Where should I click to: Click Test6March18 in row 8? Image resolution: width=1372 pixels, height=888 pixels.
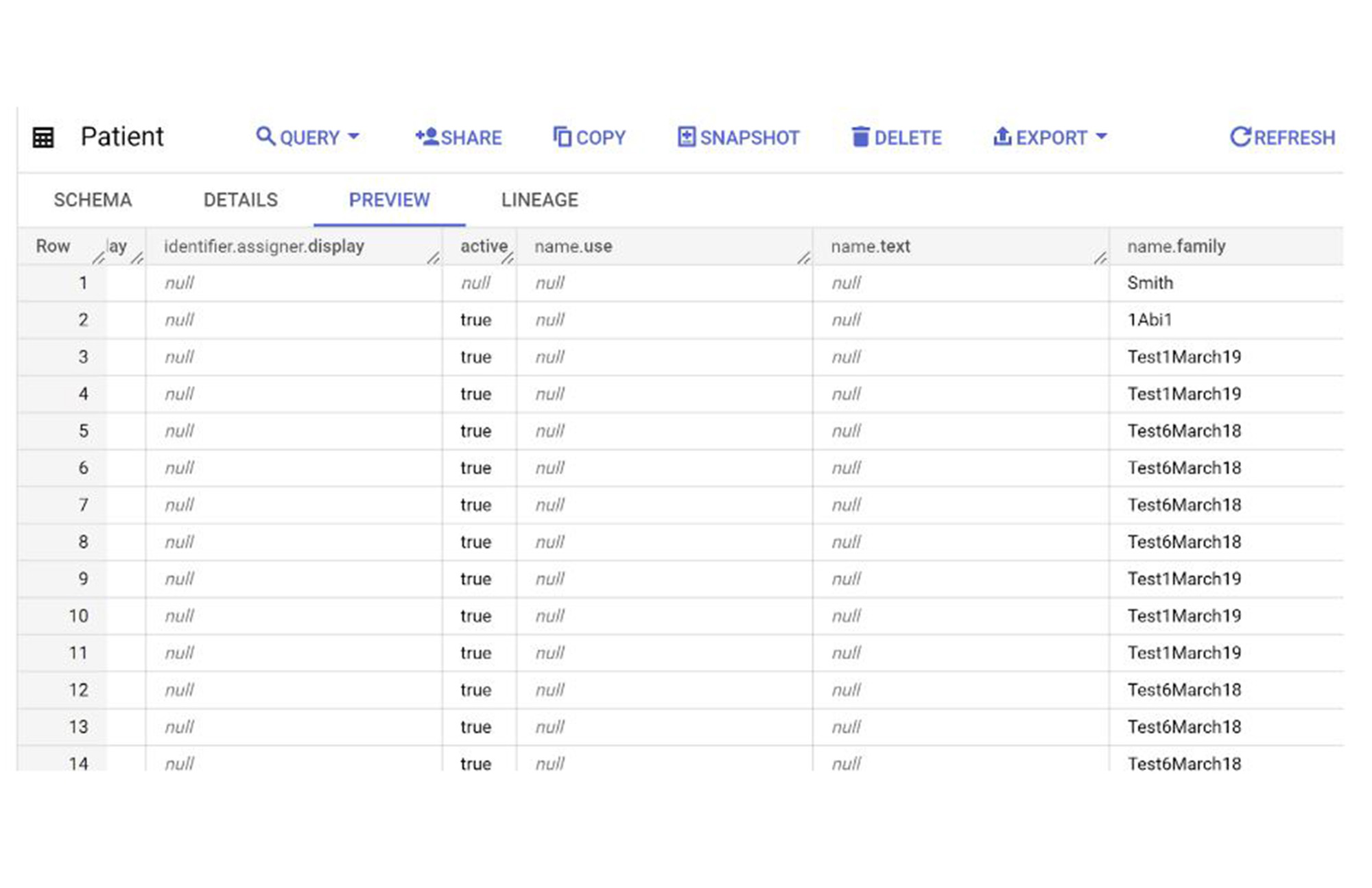1185,542
